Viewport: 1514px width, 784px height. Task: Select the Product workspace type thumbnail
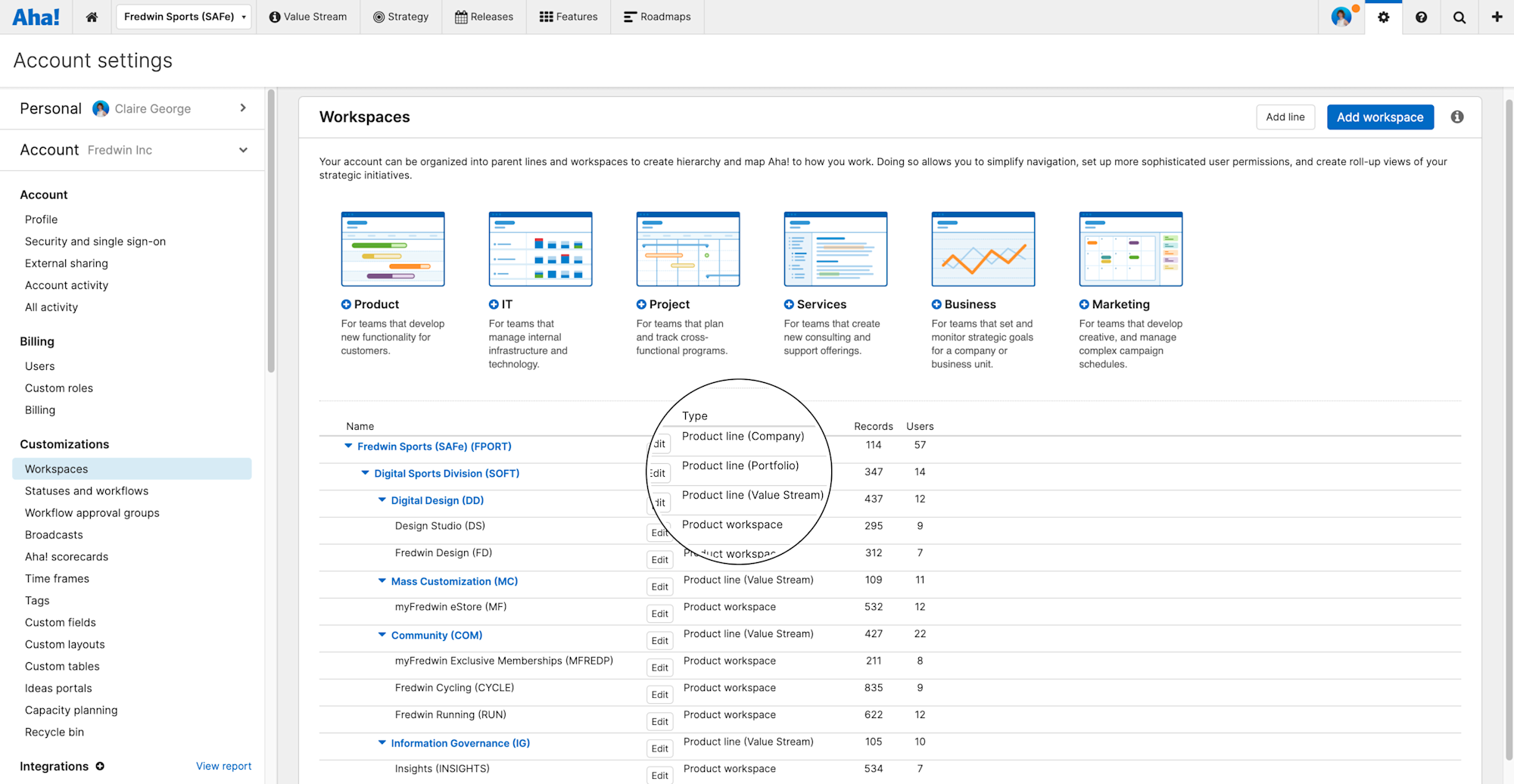(x=393, y=249)
